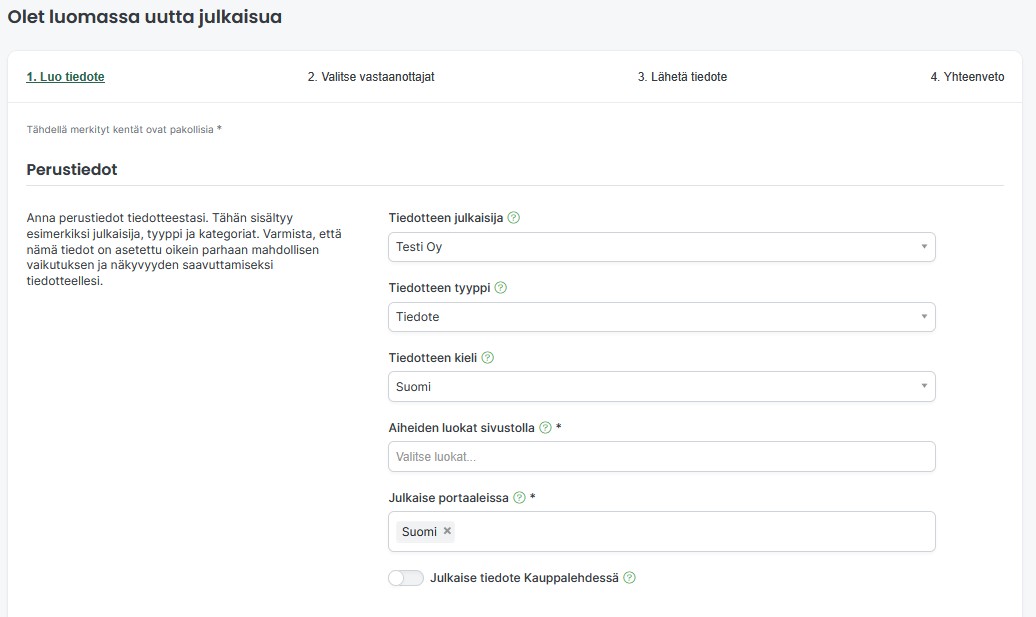Click help icon beside Tiedotteen julkaisija

(x=513, y=217)
